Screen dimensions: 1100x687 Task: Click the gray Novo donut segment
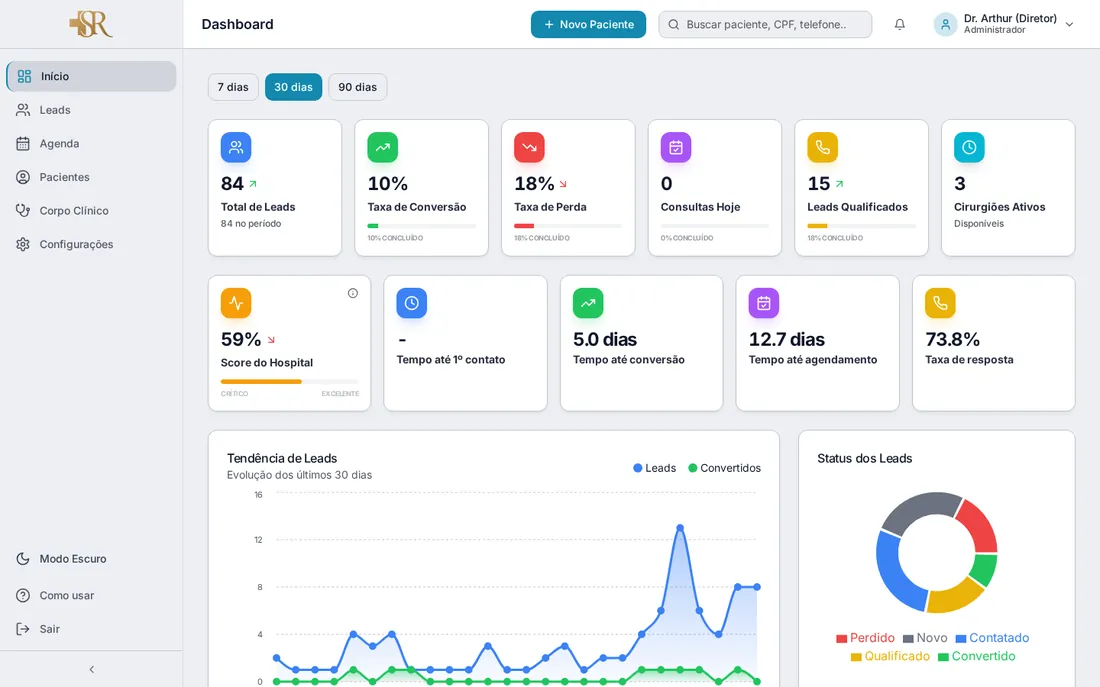click(x=921, y=508)
